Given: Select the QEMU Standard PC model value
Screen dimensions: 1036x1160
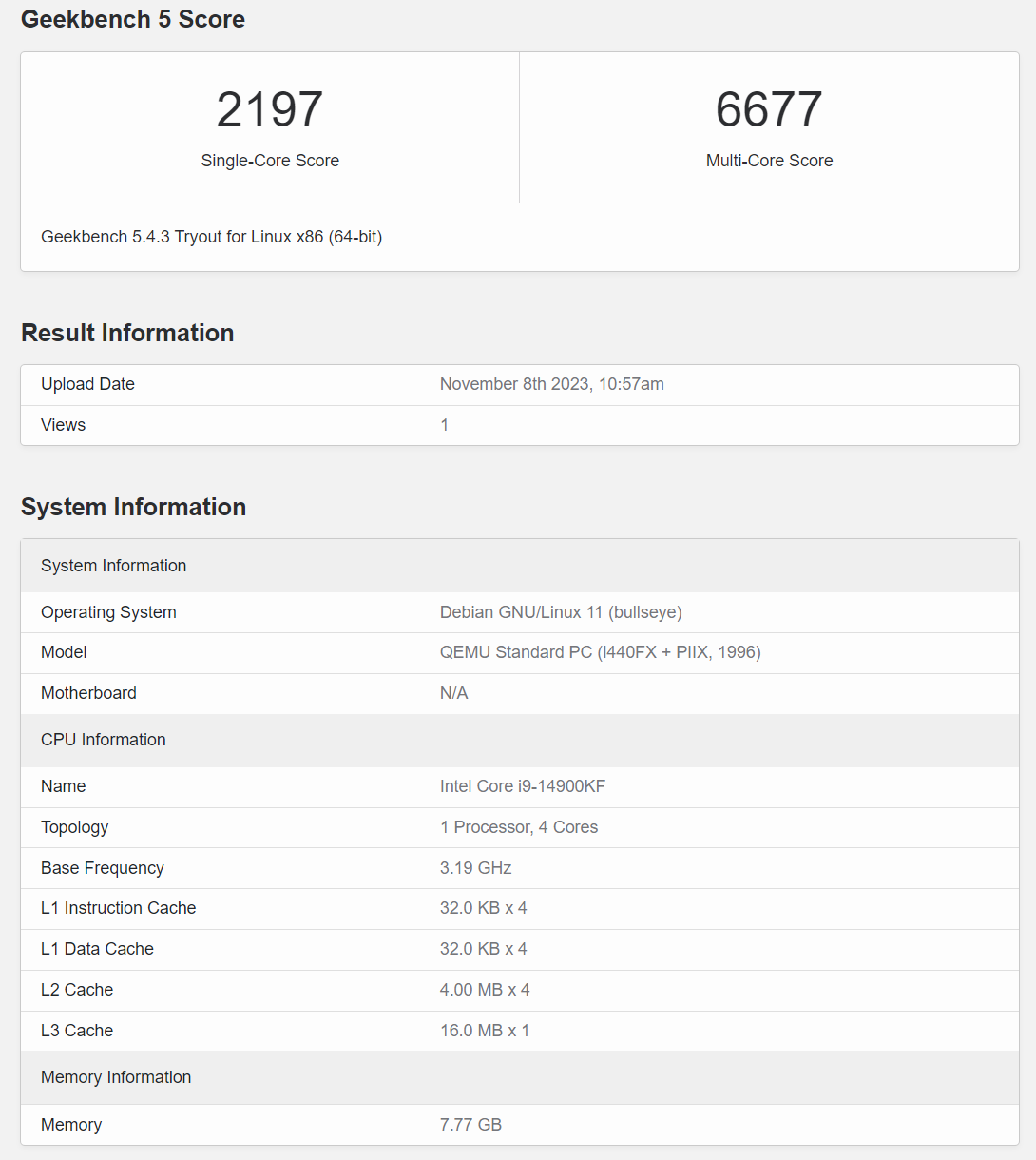Looking at the screenshot, I should [x=600, y=652].
